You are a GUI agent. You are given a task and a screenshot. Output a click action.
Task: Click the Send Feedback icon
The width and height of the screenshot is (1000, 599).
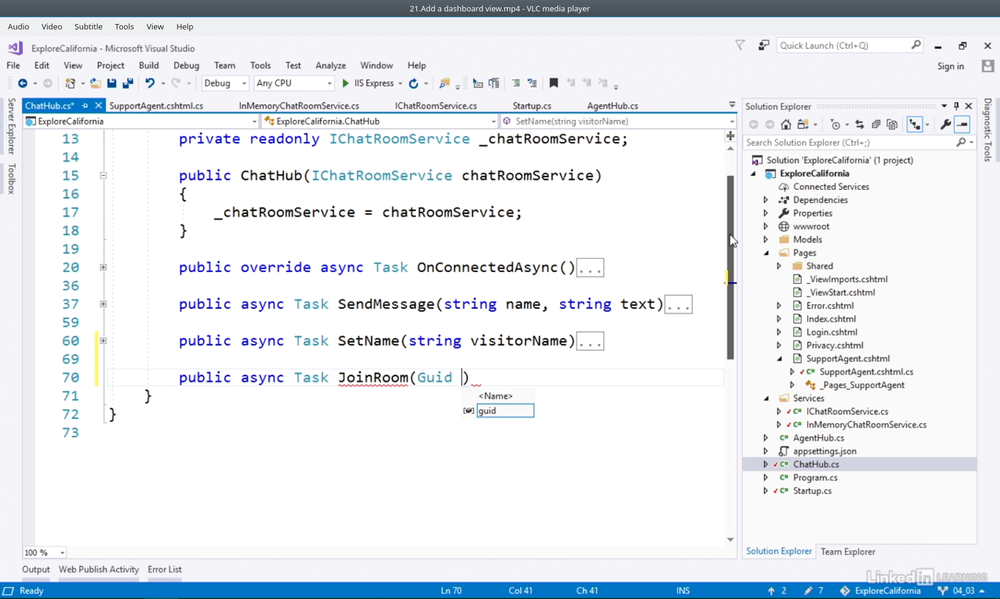click(x=763, y=45)
